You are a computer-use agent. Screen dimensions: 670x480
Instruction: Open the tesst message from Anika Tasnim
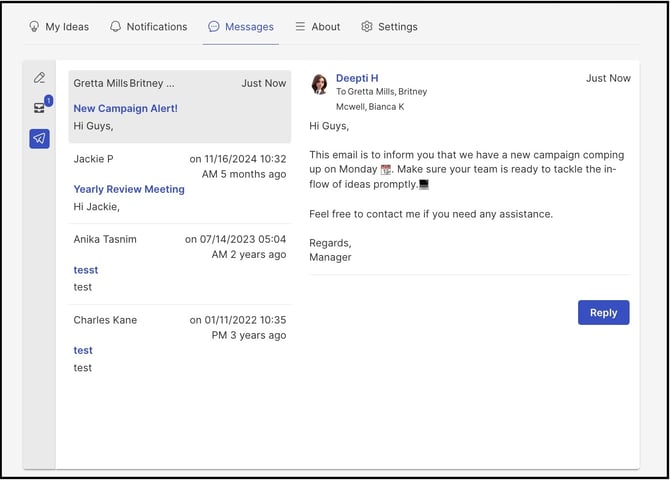pyautogui.click(x=180, y=264)
